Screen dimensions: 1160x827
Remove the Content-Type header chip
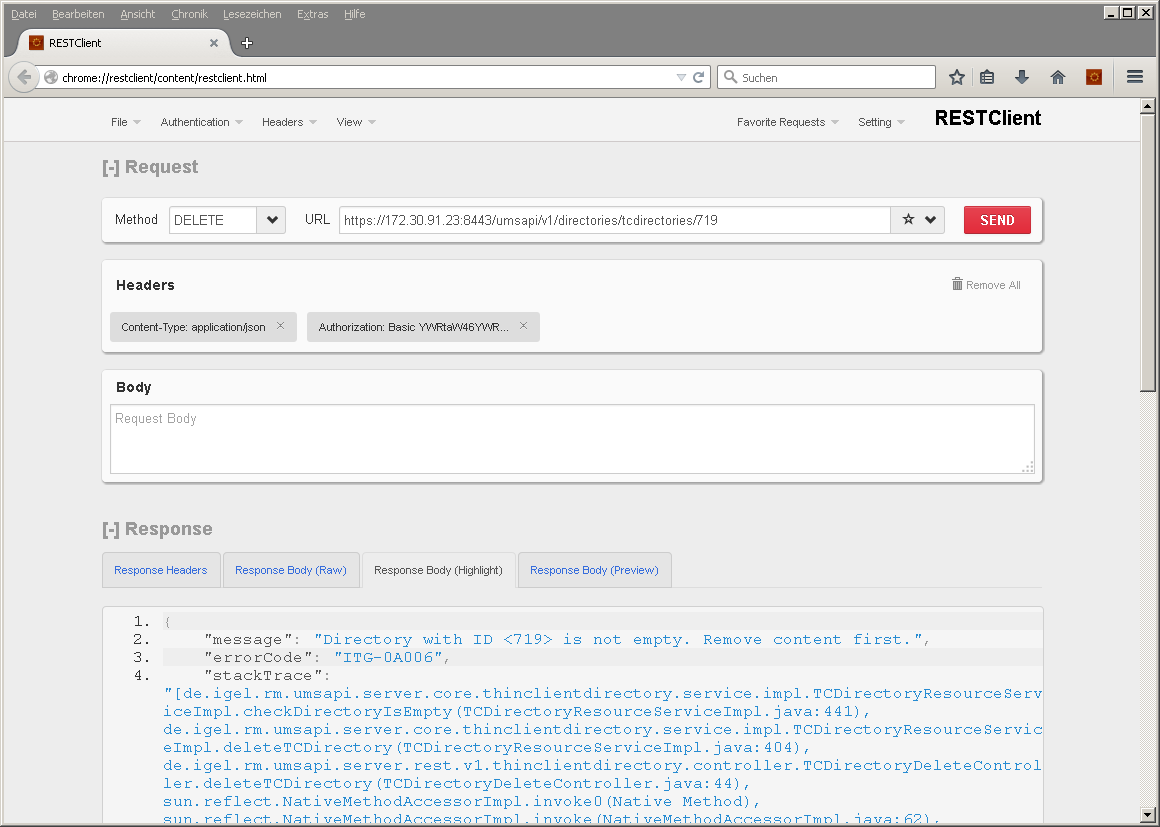click(280, 326)
